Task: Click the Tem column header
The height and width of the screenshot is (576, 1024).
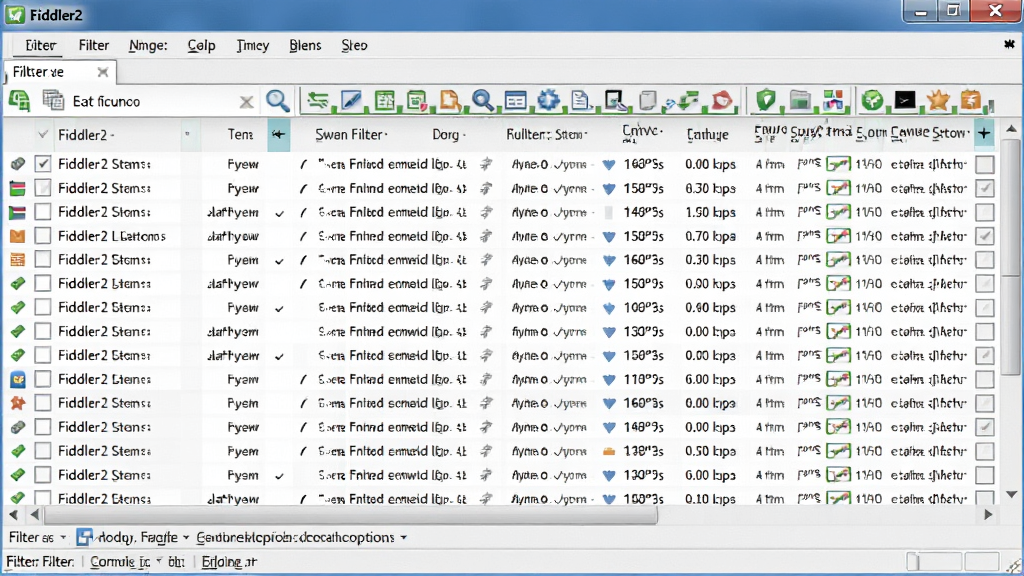Action: [x=240, y=135]
